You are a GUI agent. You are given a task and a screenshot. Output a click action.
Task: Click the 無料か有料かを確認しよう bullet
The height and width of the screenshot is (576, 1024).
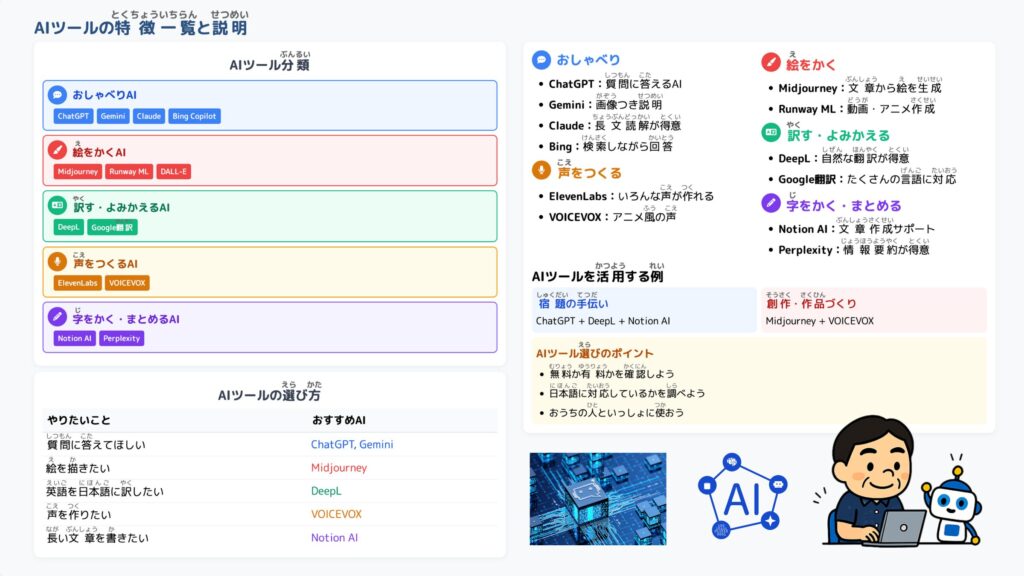tap(611, 372)
